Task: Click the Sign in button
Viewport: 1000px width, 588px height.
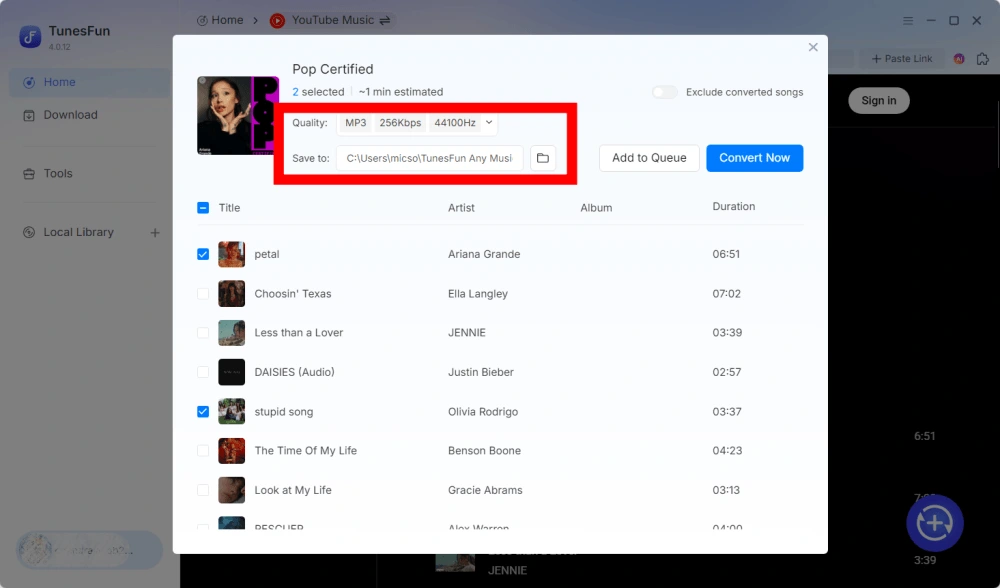Action: pyautogui.click(x=878, y=101)
